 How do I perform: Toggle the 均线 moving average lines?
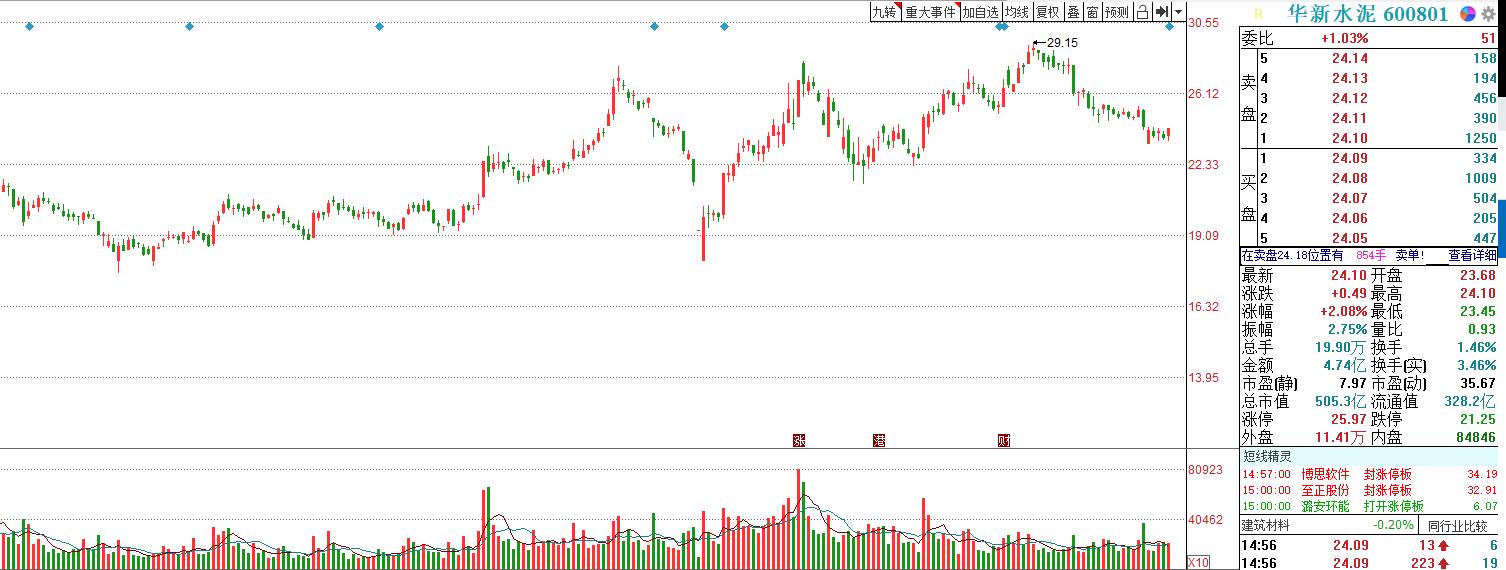[1017, 12]
